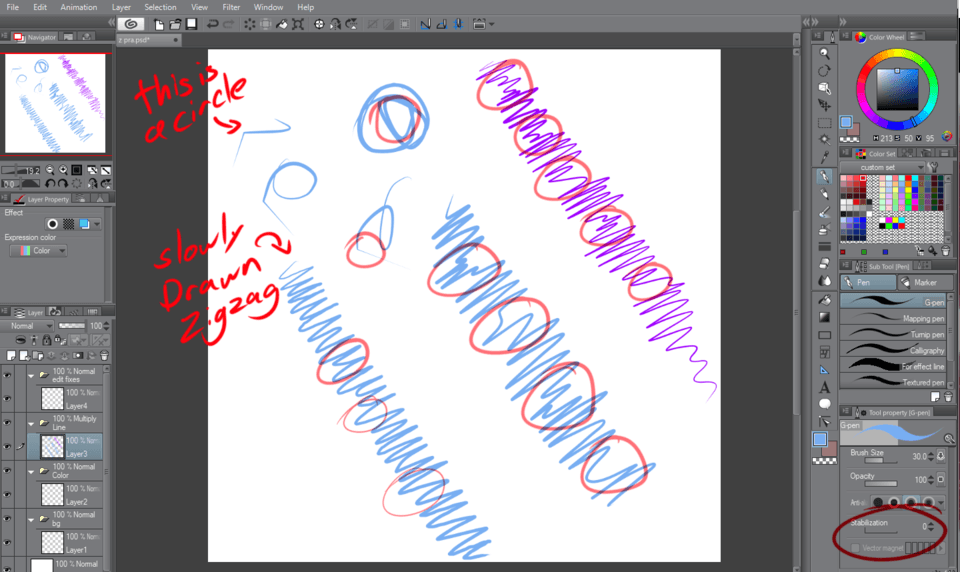Collapse the edit fixes layer folder
The image size is (960, 572).
pos(31,376)
